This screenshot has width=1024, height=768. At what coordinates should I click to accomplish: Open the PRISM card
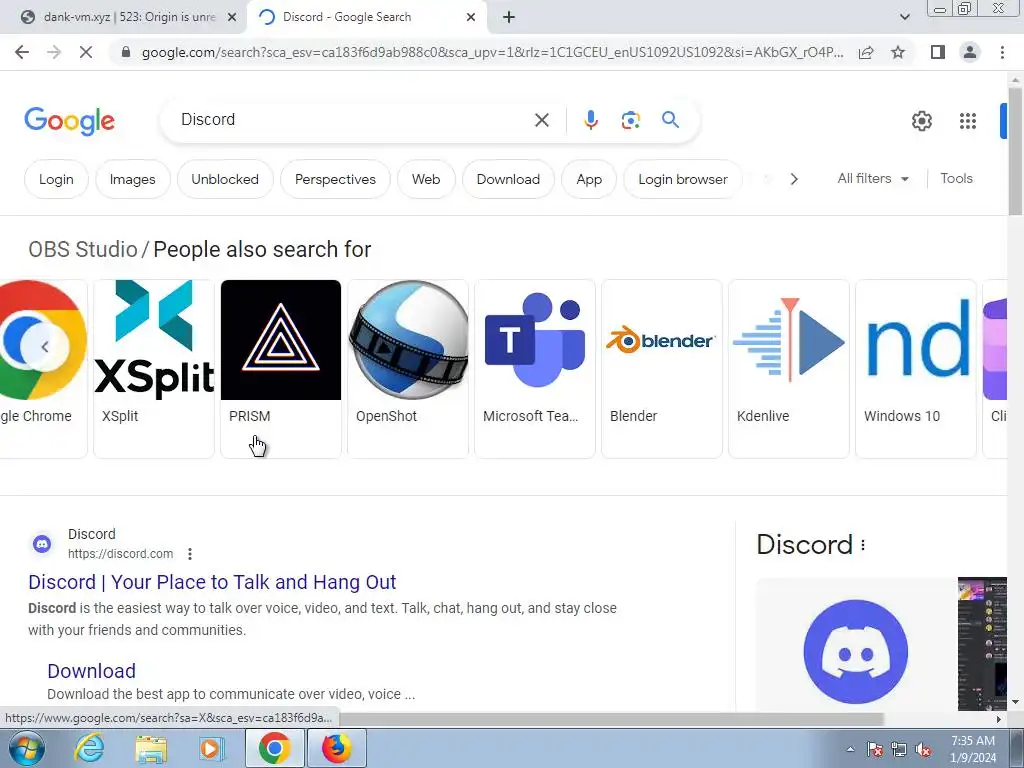coord(281,369)
